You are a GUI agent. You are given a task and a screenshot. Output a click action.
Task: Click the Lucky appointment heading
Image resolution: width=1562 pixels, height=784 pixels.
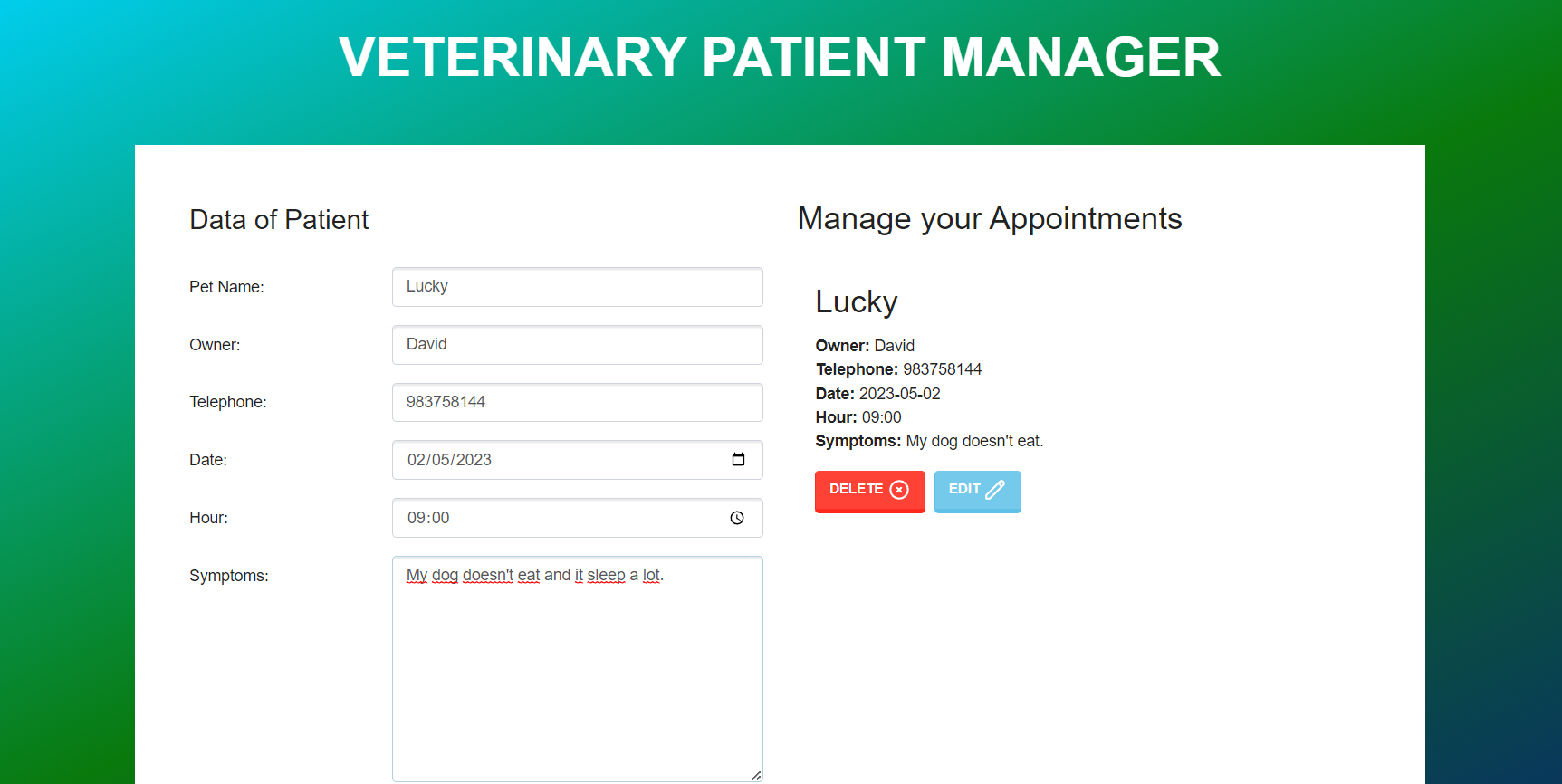click(x=855, y=301)
